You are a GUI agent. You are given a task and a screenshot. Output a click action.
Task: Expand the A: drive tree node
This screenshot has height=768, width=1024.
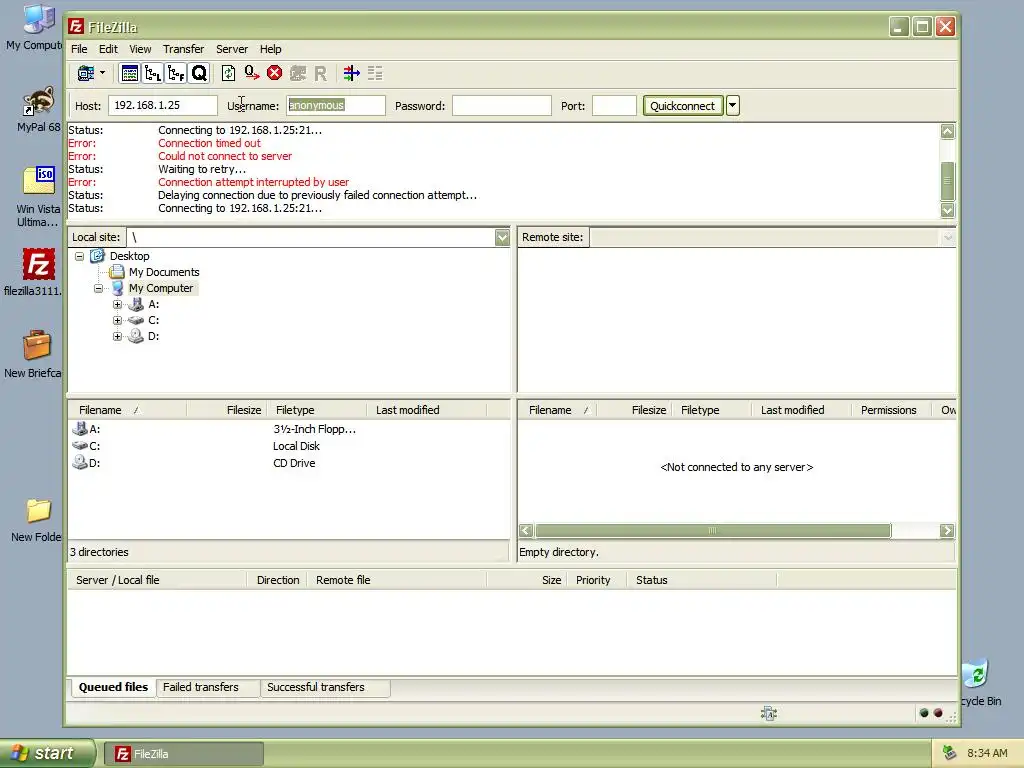[117, 304]
